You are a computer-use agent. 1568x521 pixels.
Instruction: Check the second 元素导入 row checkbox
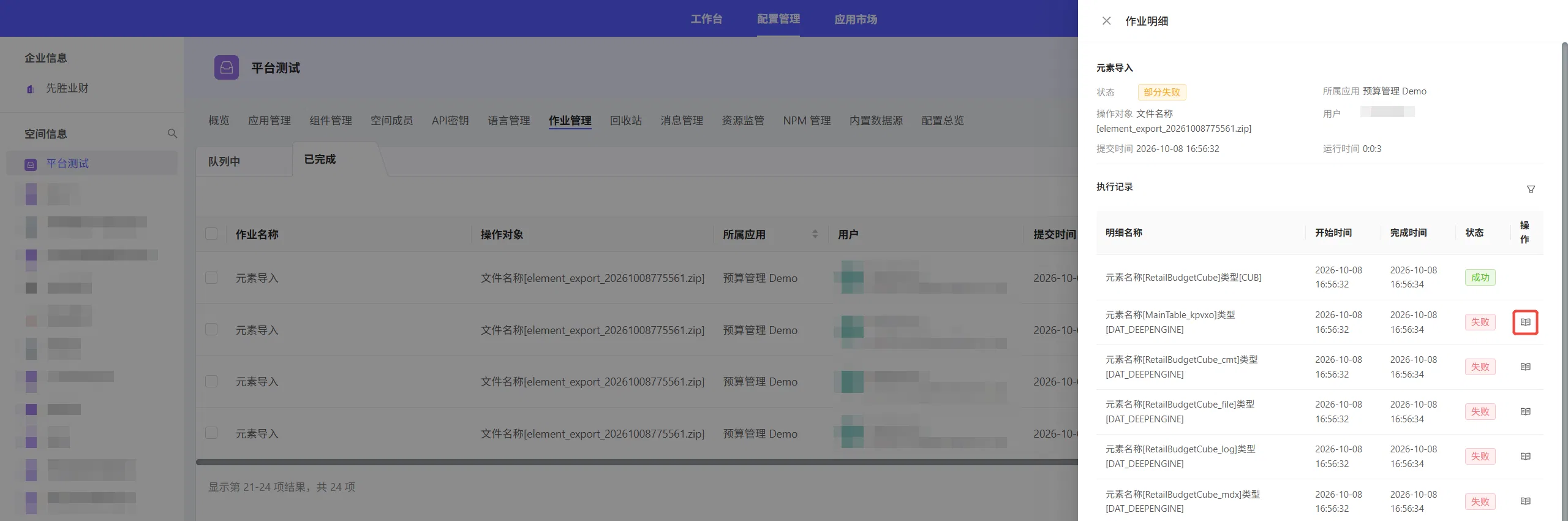pos(211,329)
